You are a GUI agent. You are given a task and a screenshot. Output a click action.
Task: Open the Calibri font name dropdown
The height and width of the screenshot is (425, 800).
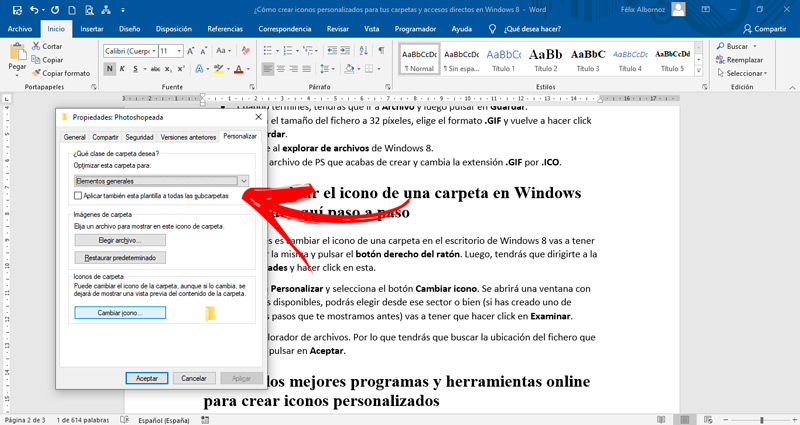[x=154, y=51]
